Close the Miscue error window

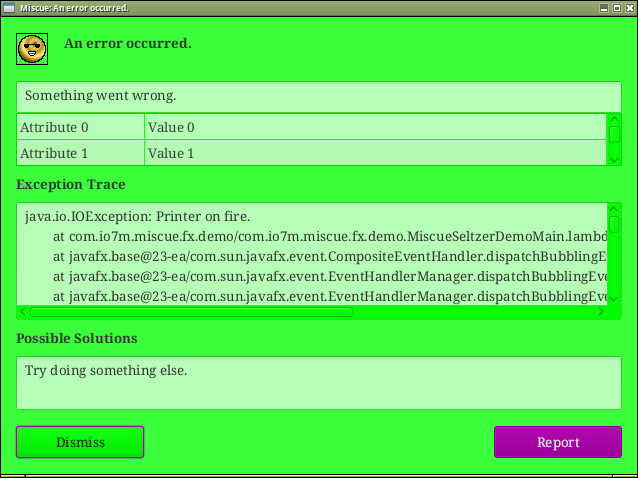pos(629,8)
